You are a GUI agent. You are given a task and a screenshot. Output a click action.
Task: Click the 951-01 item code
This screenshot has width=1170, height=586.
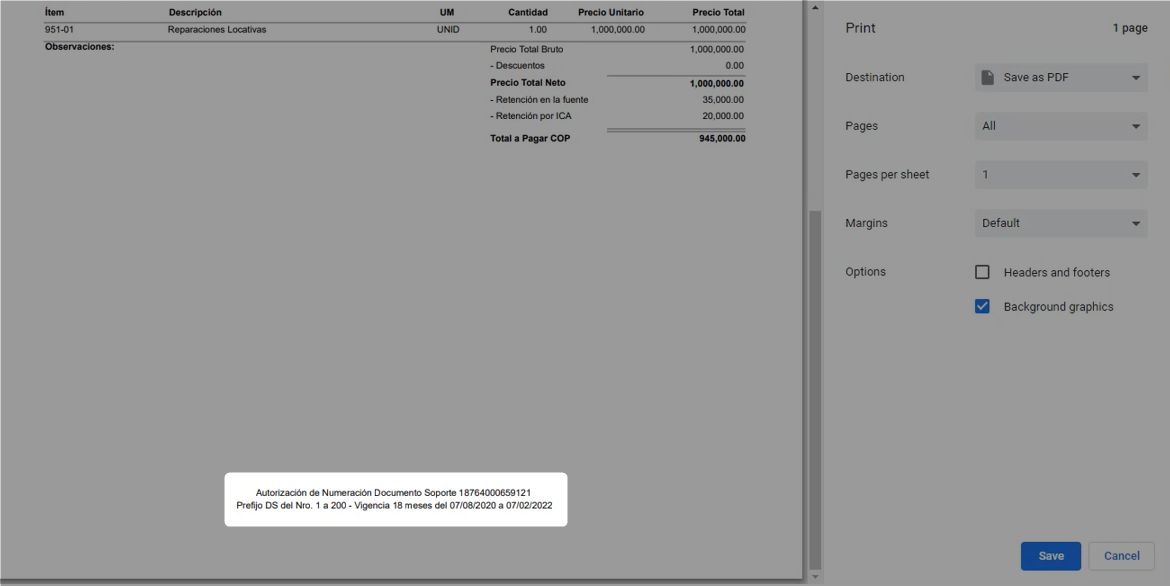click(x=59, y=30)
